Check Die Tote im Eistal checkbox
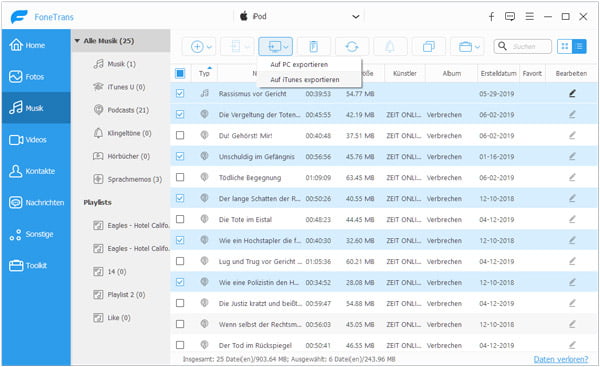Image resolution: width=600 pixels, height=367 pixels. [x=180, y=219]
